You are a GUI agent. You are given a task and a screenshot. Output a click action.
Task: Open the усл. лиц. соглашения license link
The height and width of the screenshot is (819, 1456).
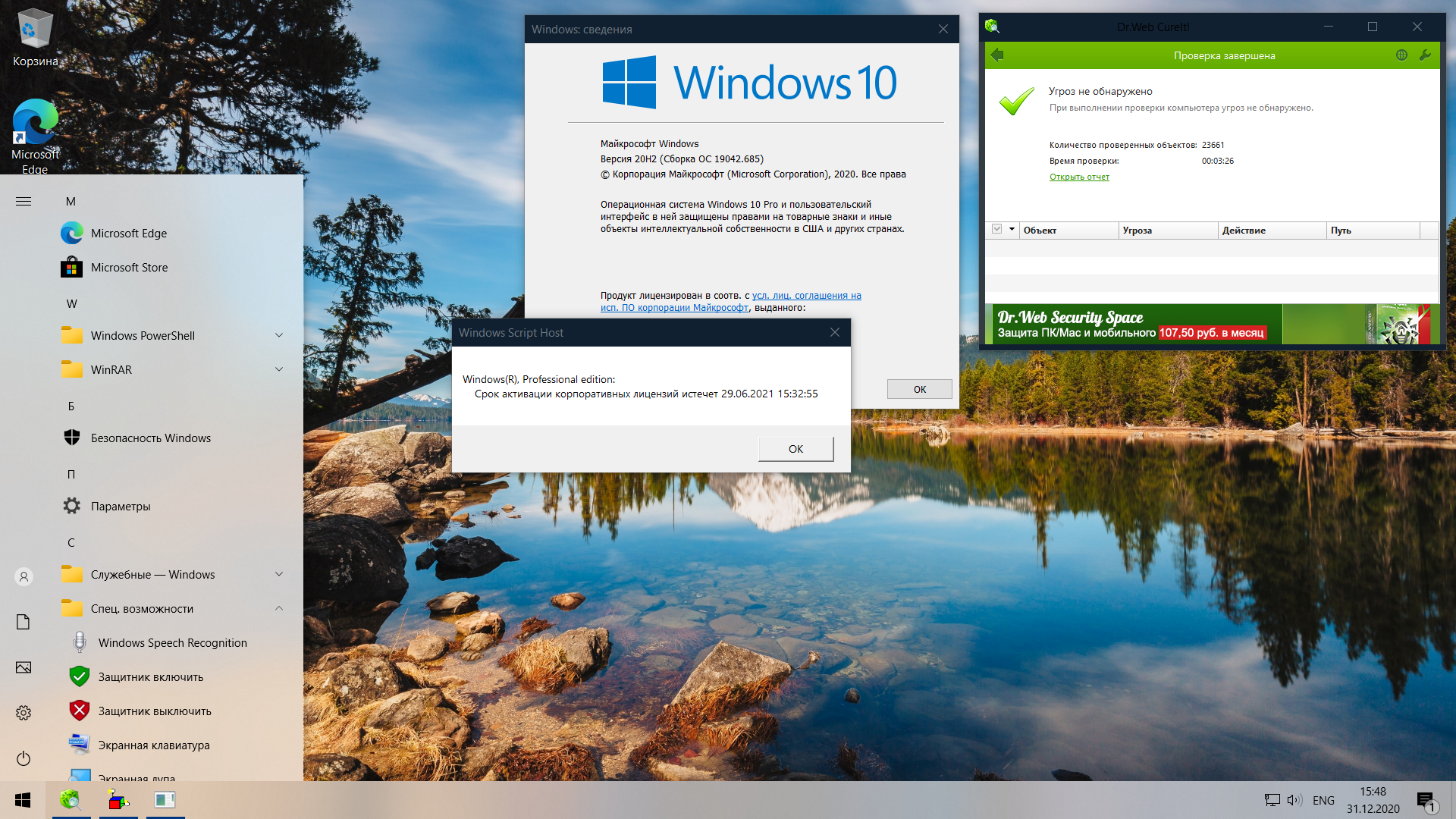pyautogui.click(x=806, y=296)
